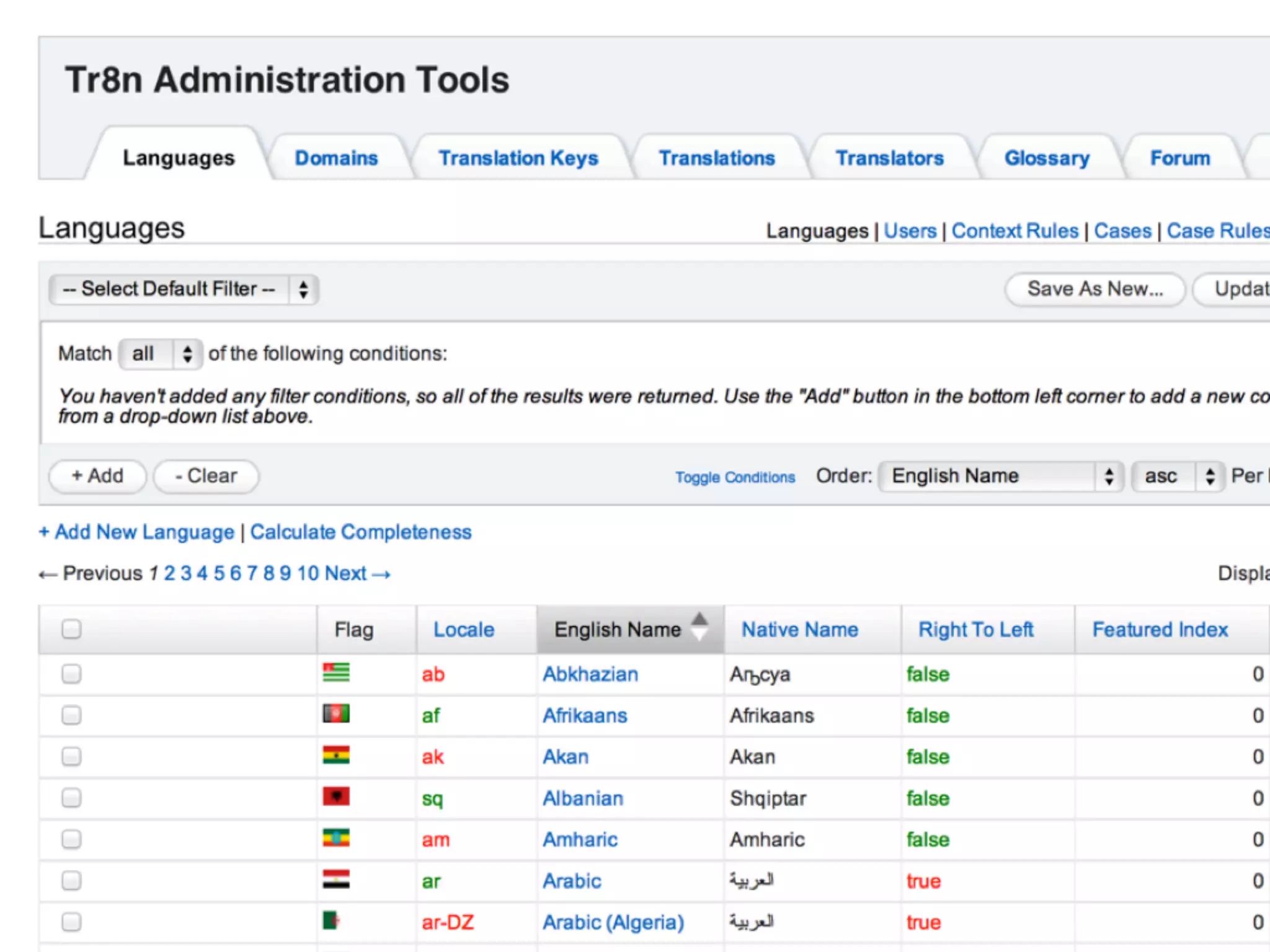Click the Abkhazian flag icon

click(336, 672)
